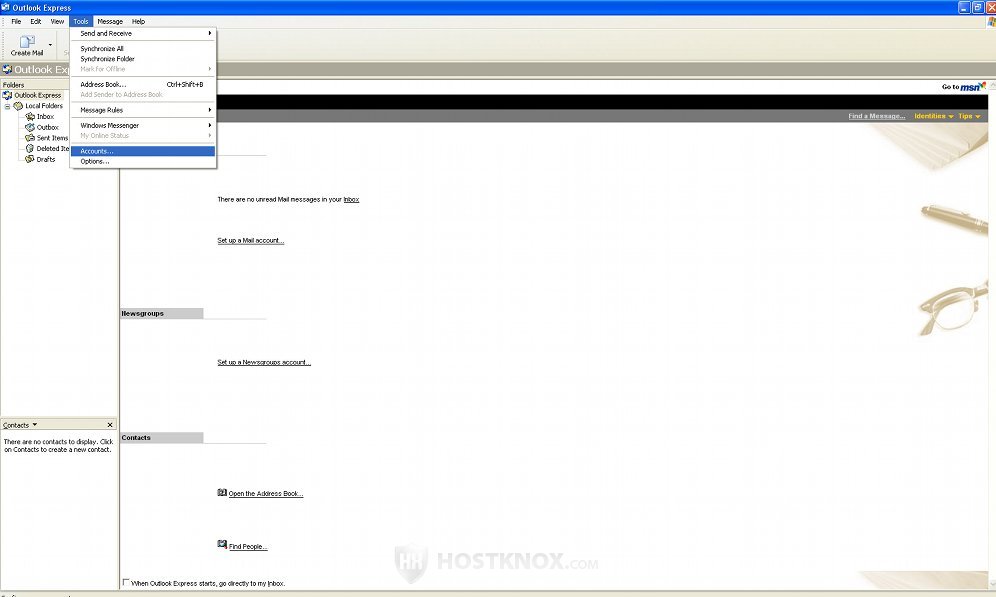Open the File menu
This screenshot has width=996, height=597.
point(16,21)
